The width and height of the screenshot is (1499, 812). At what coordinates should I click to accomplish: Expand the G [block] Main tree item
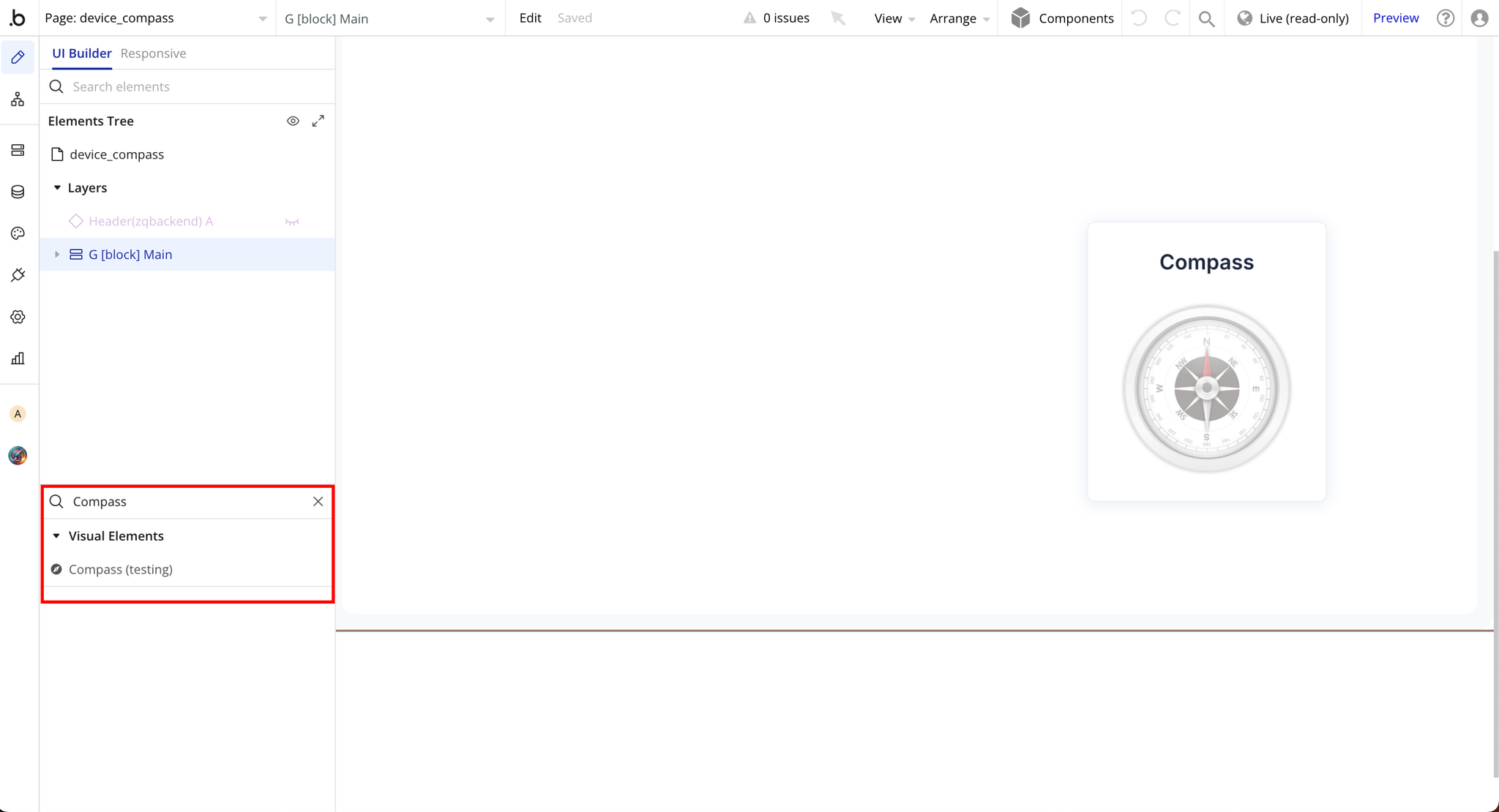(x=57, y=255)
